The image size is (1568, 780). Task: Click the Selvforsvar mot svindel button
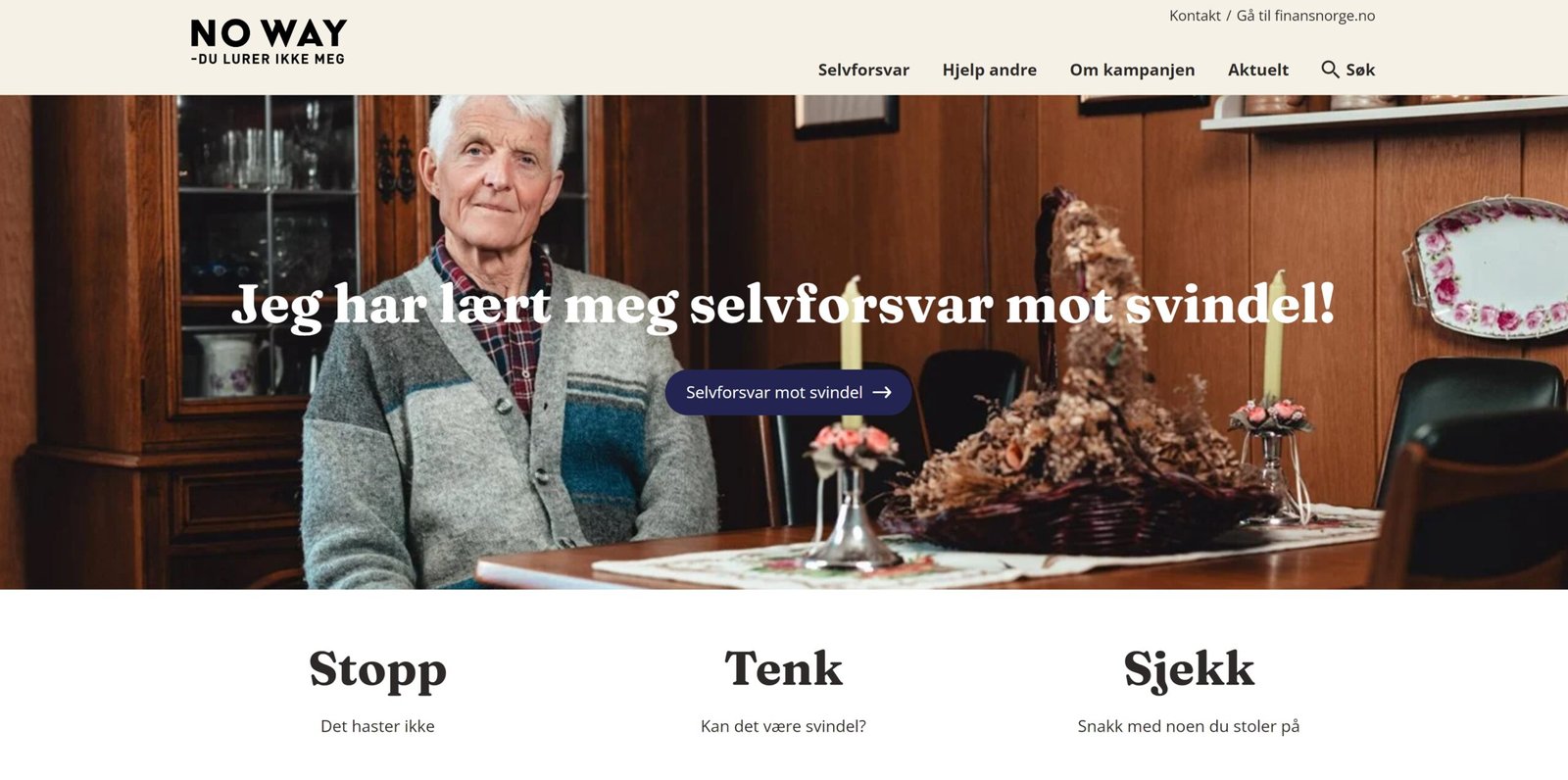pos(789,392)
